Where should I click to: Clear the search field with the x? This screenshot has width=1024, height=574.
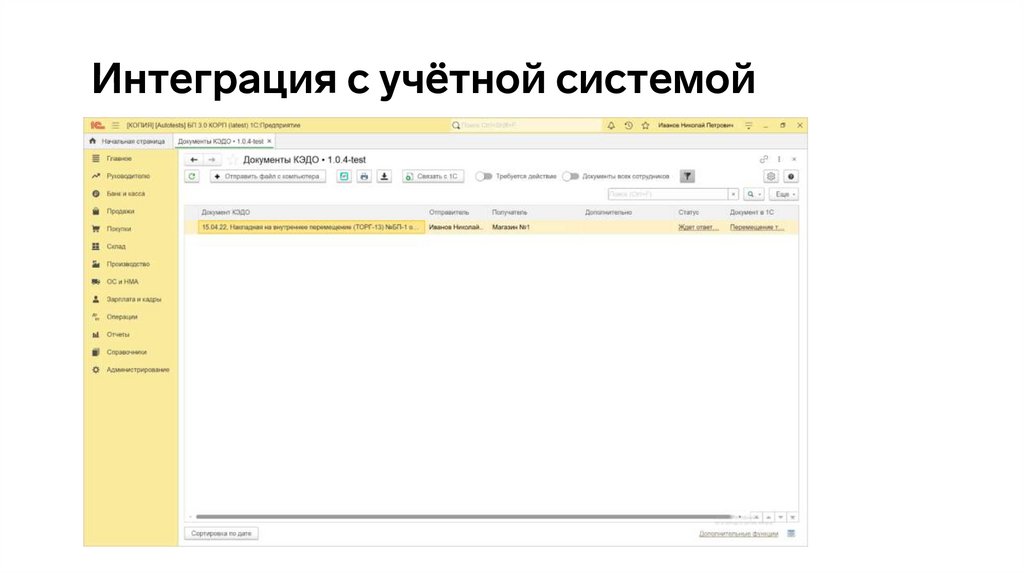tap(733, 195)
